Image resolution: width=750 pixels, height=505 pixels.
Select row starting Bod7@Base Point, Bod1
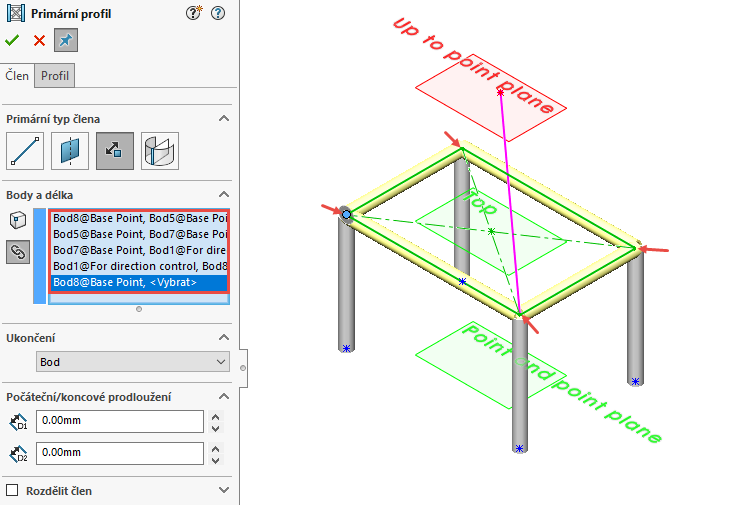(x=139, y=250)
